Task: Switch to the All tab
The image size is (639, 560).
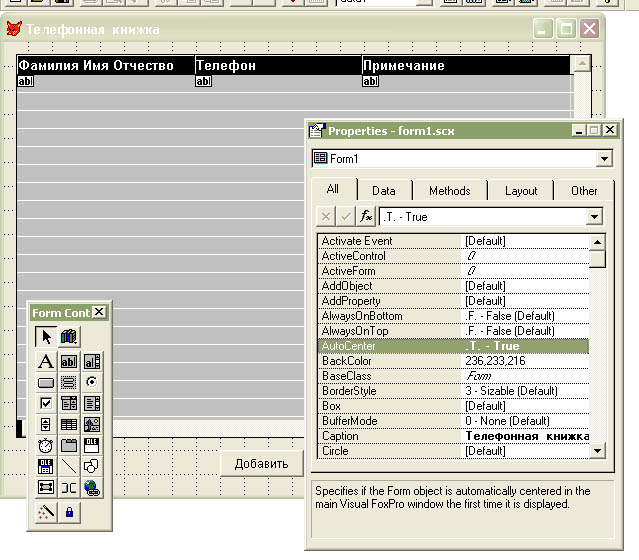Action: (333, 189)
